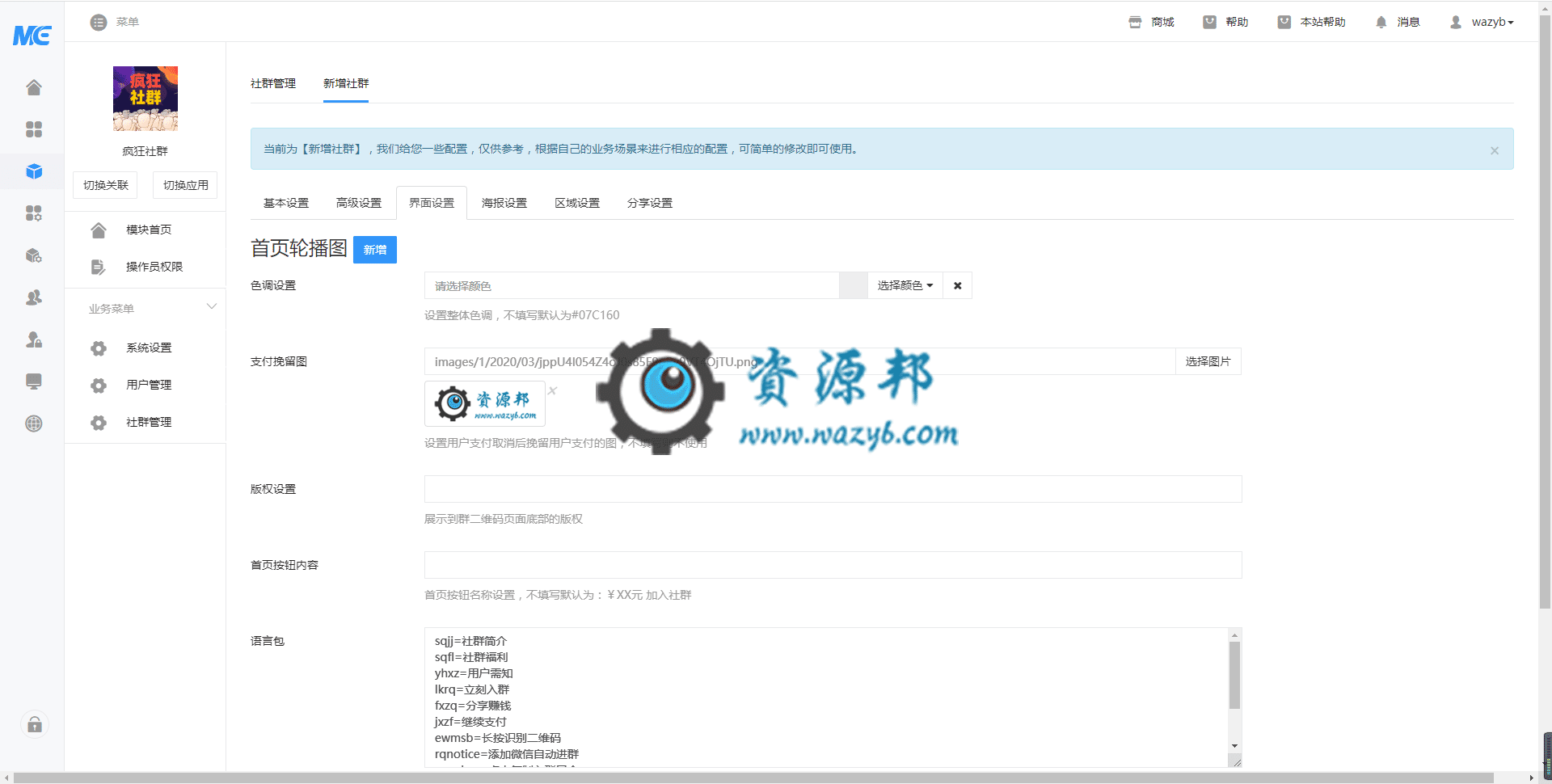The height and width of the screenshot is (784, 1552).
Task: Switch to 高级设置 tab
Action: (359, 203)
